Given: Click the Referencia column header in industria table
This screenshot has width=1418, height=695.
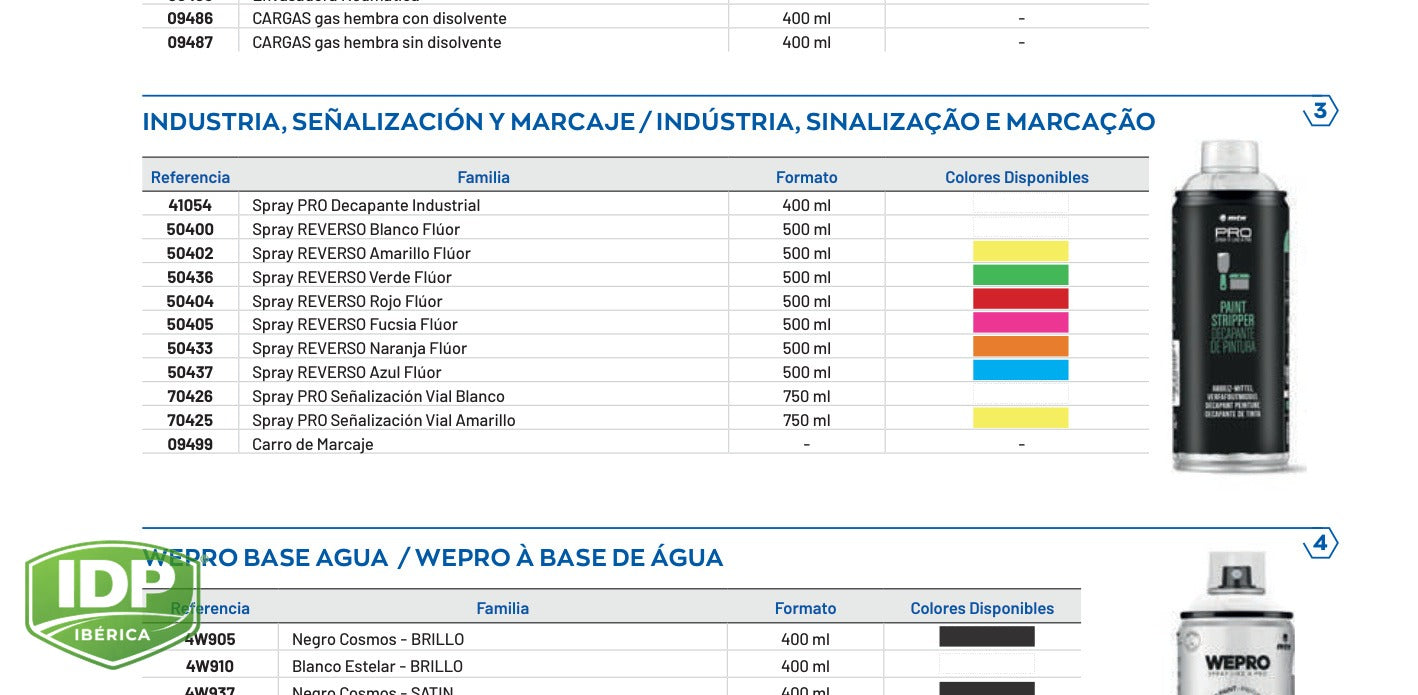Looking at the screenshot, I should click(x=190, y=177).
